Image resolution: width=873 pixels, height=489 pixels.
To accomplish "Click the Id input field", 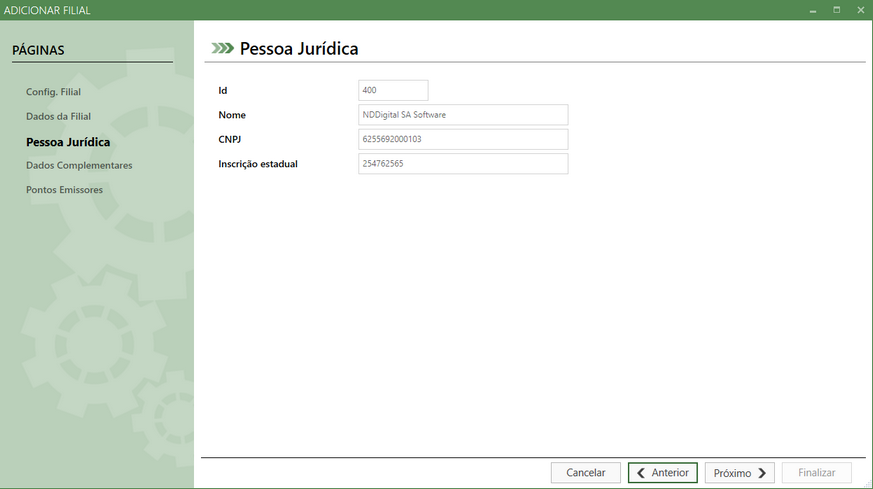I will point(393,90).
